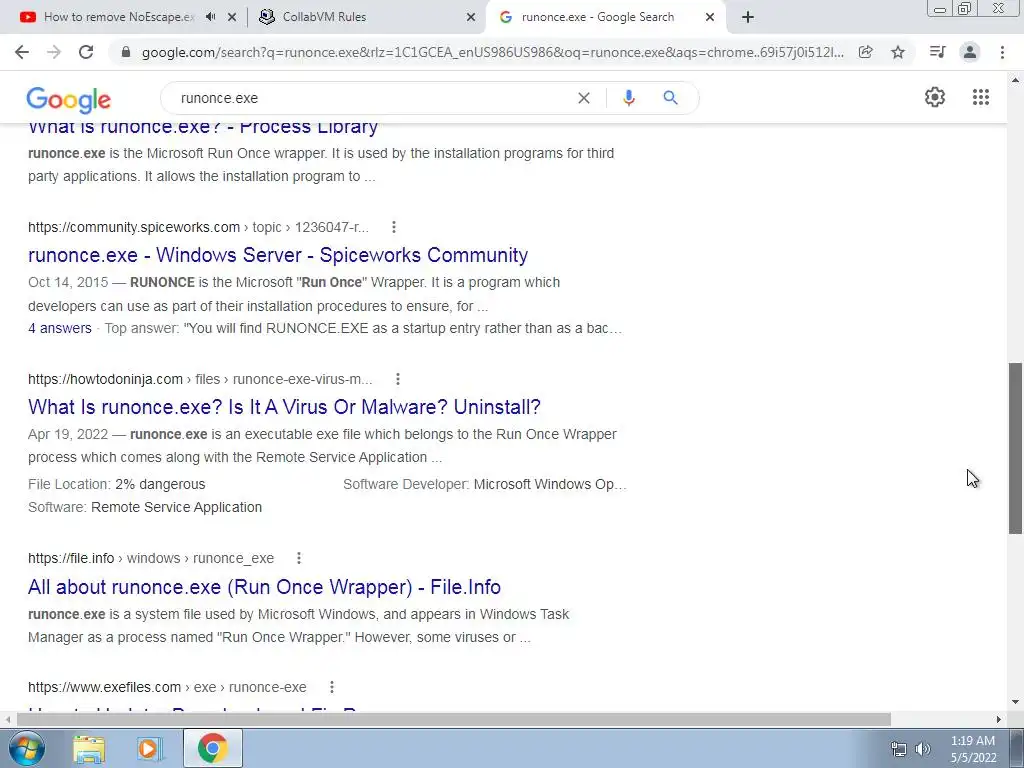Go back to the previous page
1024x768 pixels.
[22, 52]
